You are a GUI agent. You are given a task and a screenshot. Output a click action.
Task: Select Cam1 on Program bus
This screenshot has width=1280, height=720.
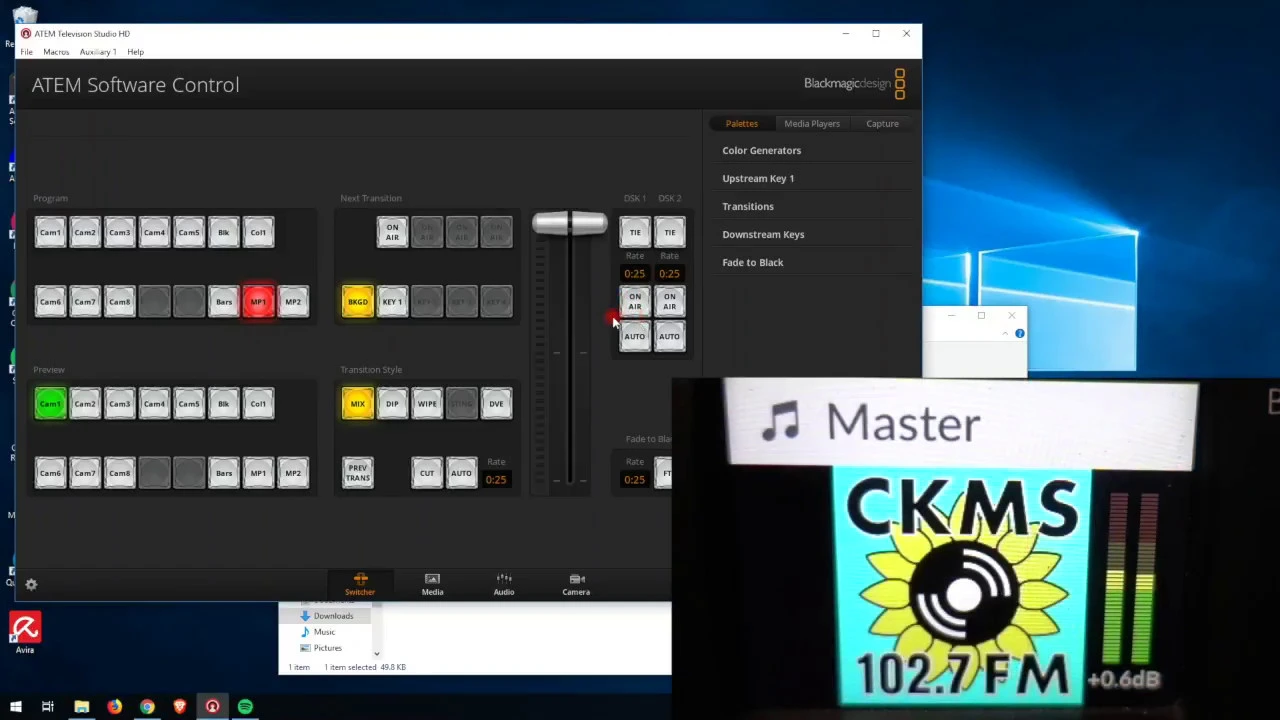[x=50, y=232]
